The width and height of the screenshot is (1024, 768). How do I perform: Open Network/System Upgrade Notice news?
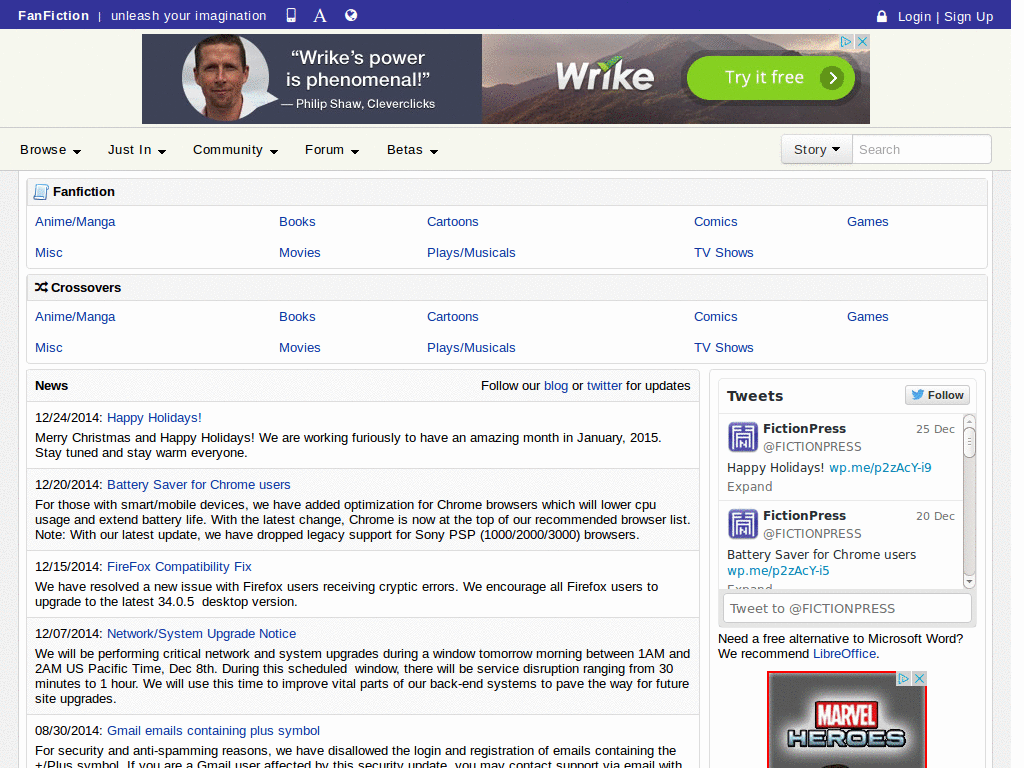201,634
